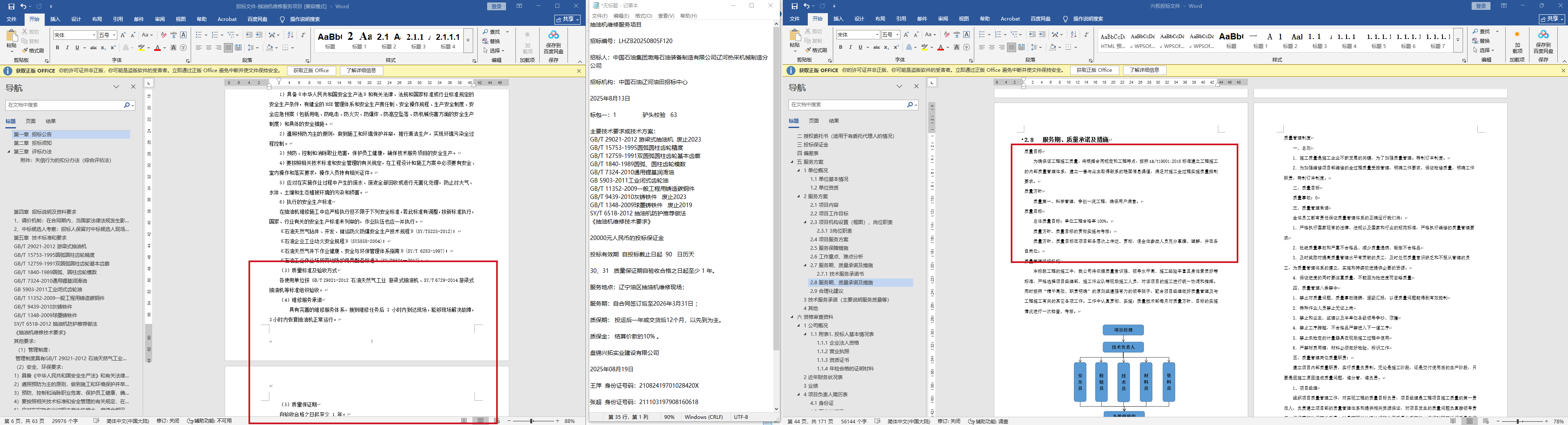Open ribbon display options in left Word title bar
1568x425 pixels.
(519, 6)
